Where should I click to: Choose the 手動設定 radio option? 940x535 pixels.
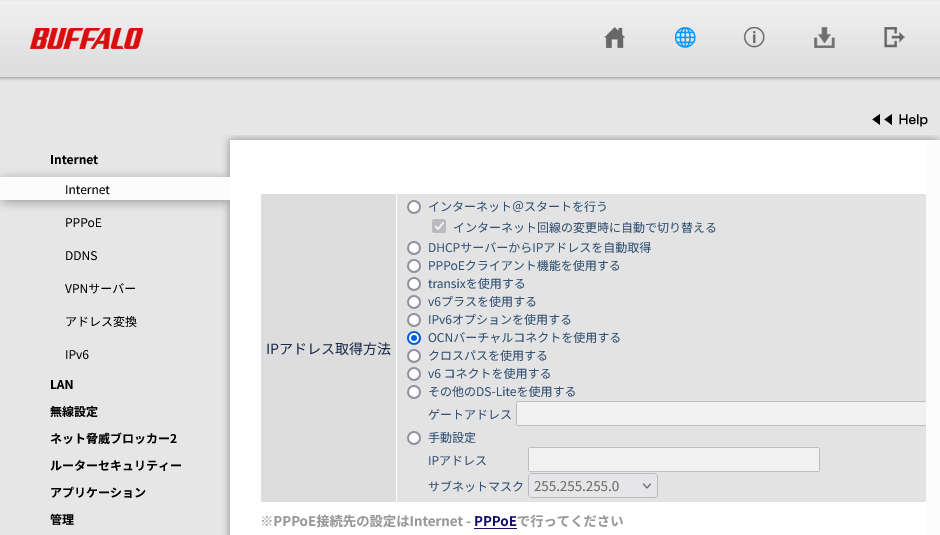(x=414, y=438)
